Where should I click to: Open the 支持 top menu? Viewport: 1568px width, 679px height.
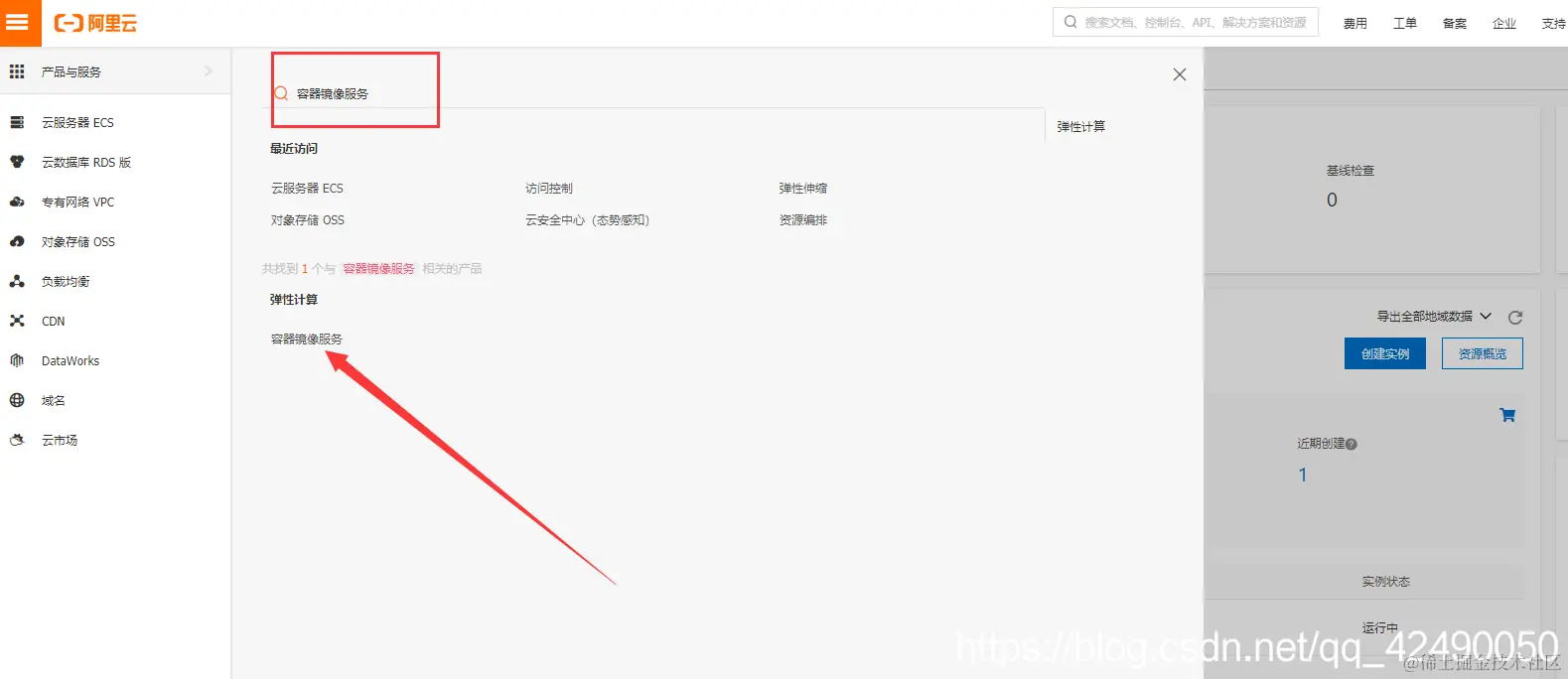click(1554, 23)
